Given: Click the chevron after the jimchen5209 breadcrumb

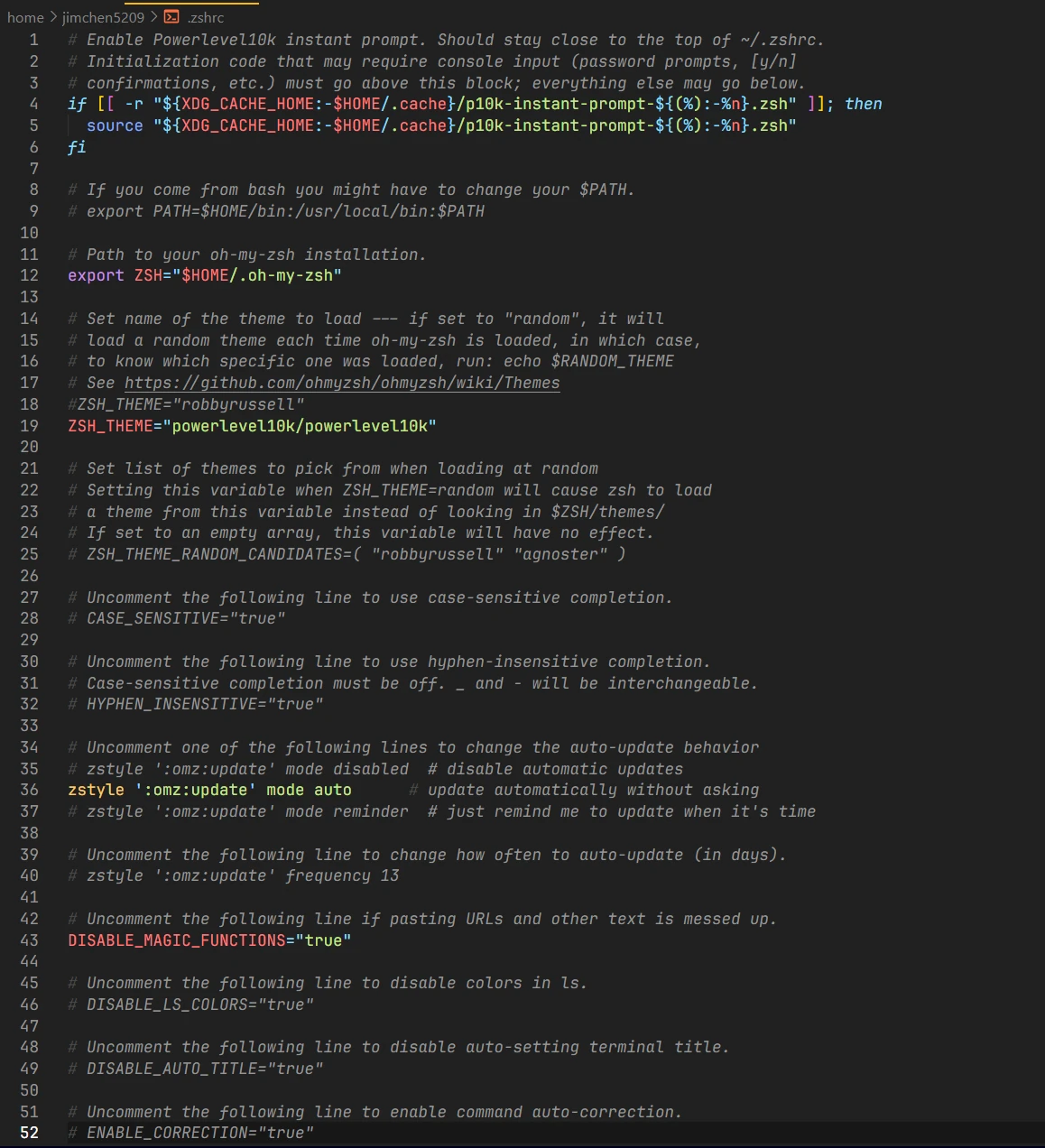Looking at the screenshot, I should (x=154, y=17).
